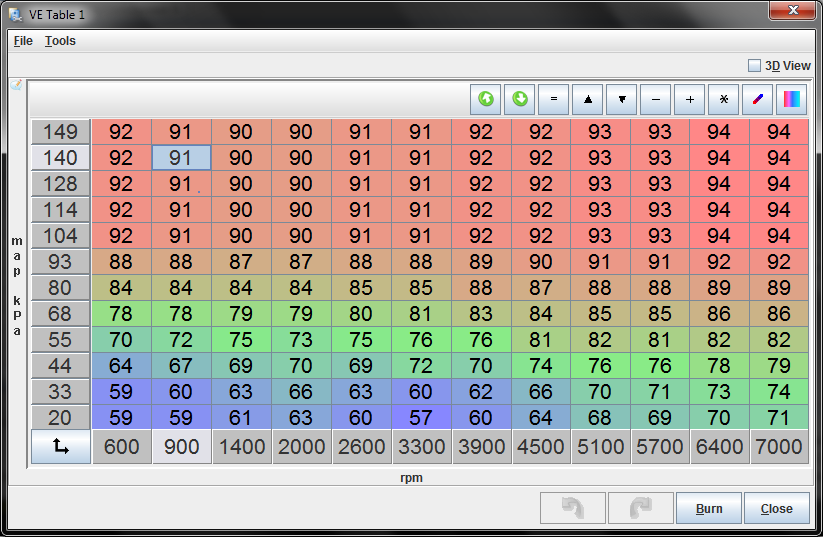
Task: Select the 149 kPa row header
Action: [x=61, y=131]
